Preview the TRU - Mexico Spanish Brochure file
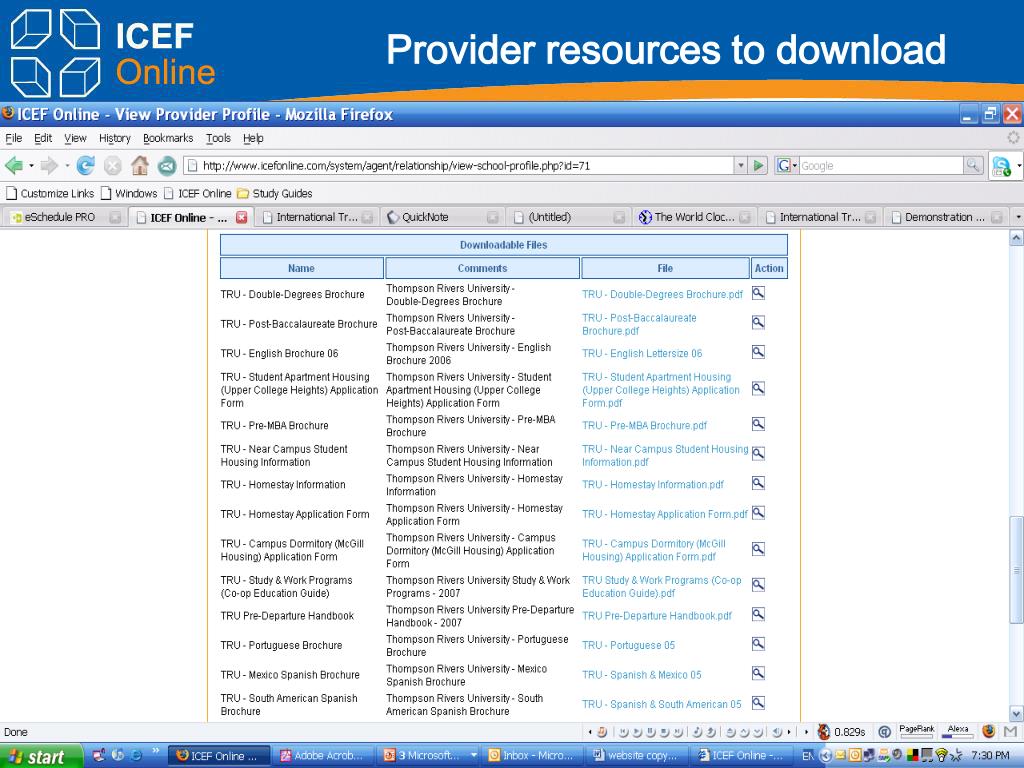The width and height of the screenshot is (1024, 768). click(758, 674)
